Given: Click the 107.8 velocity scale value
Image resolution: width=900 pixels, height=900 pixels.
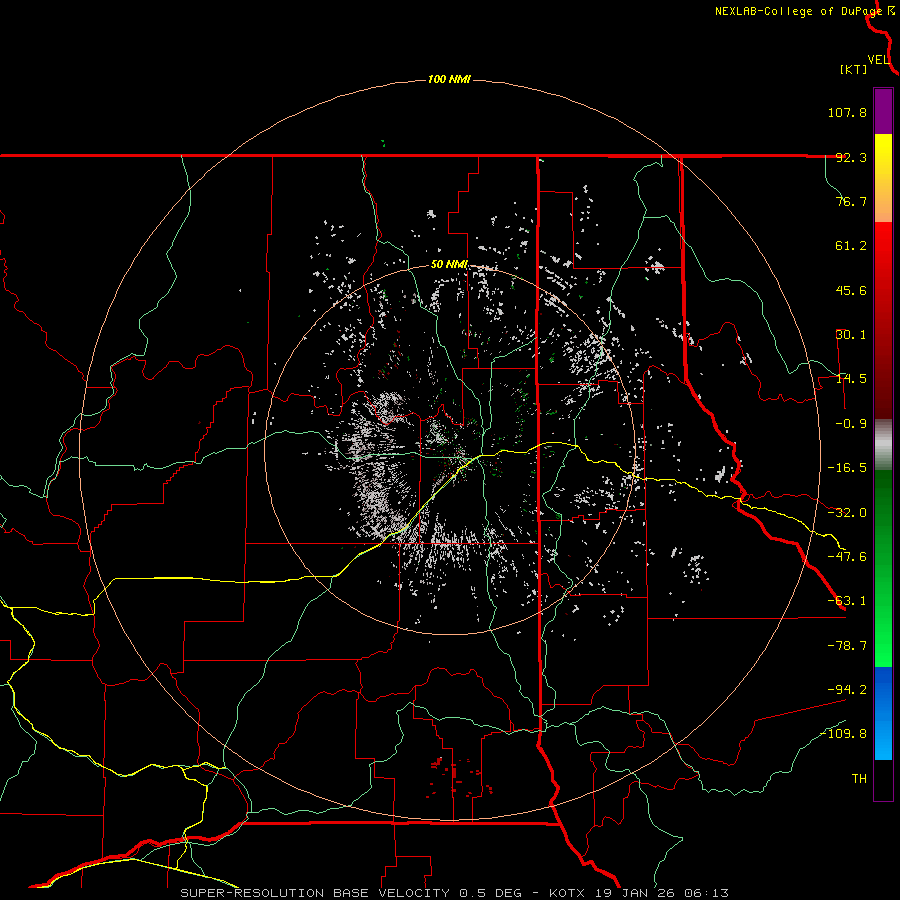Looking at the screenshot, I should (847, 112).
